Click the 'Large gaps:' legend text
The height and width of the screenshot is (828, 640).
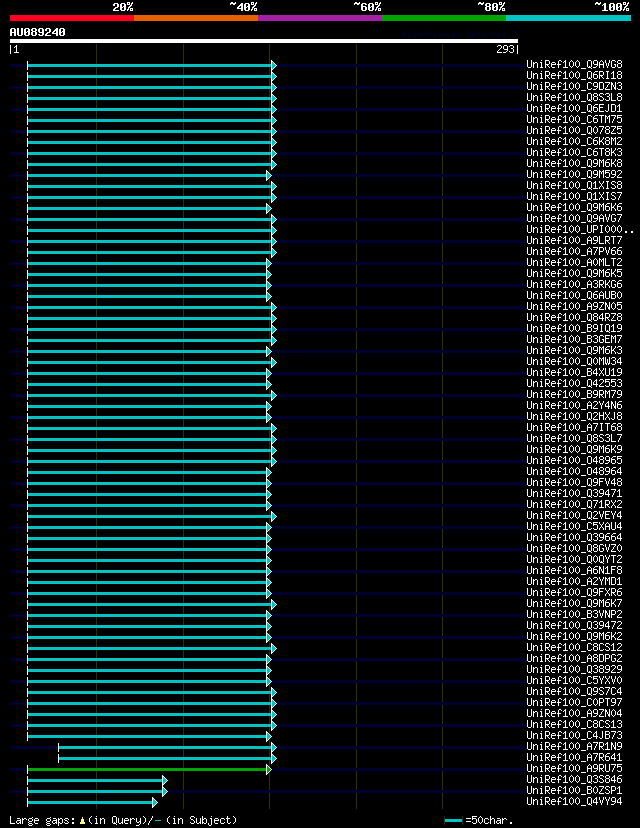pos(43,820)
